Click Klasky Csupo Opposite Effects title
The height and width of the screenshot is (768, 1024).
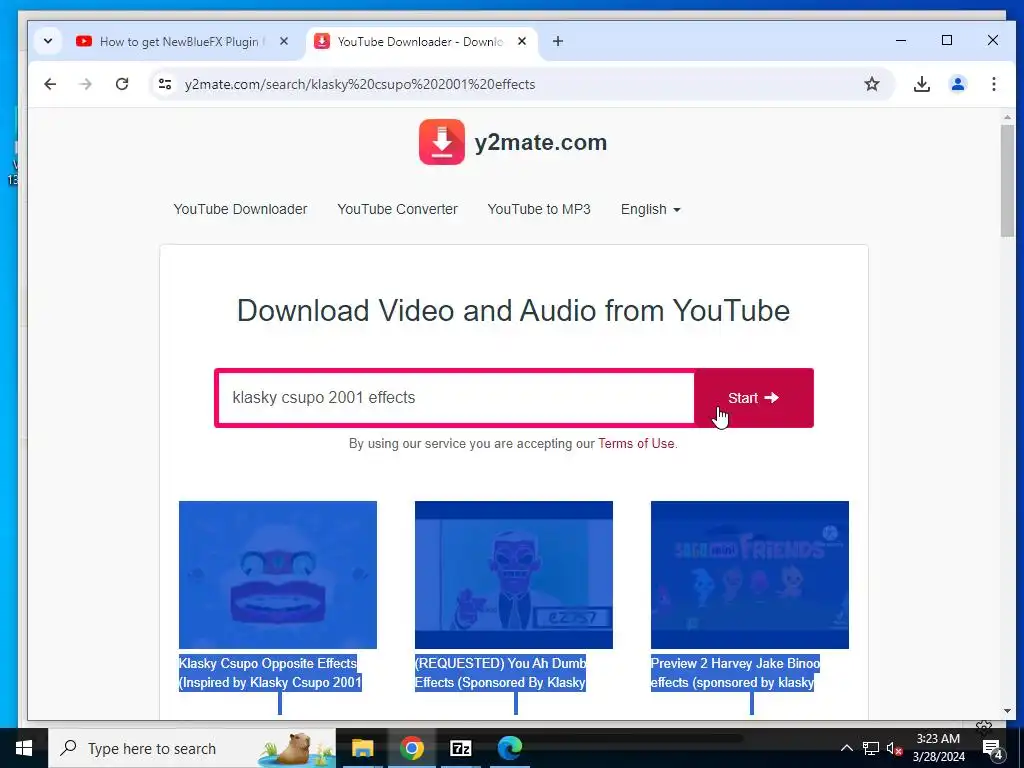pos(270,673)
